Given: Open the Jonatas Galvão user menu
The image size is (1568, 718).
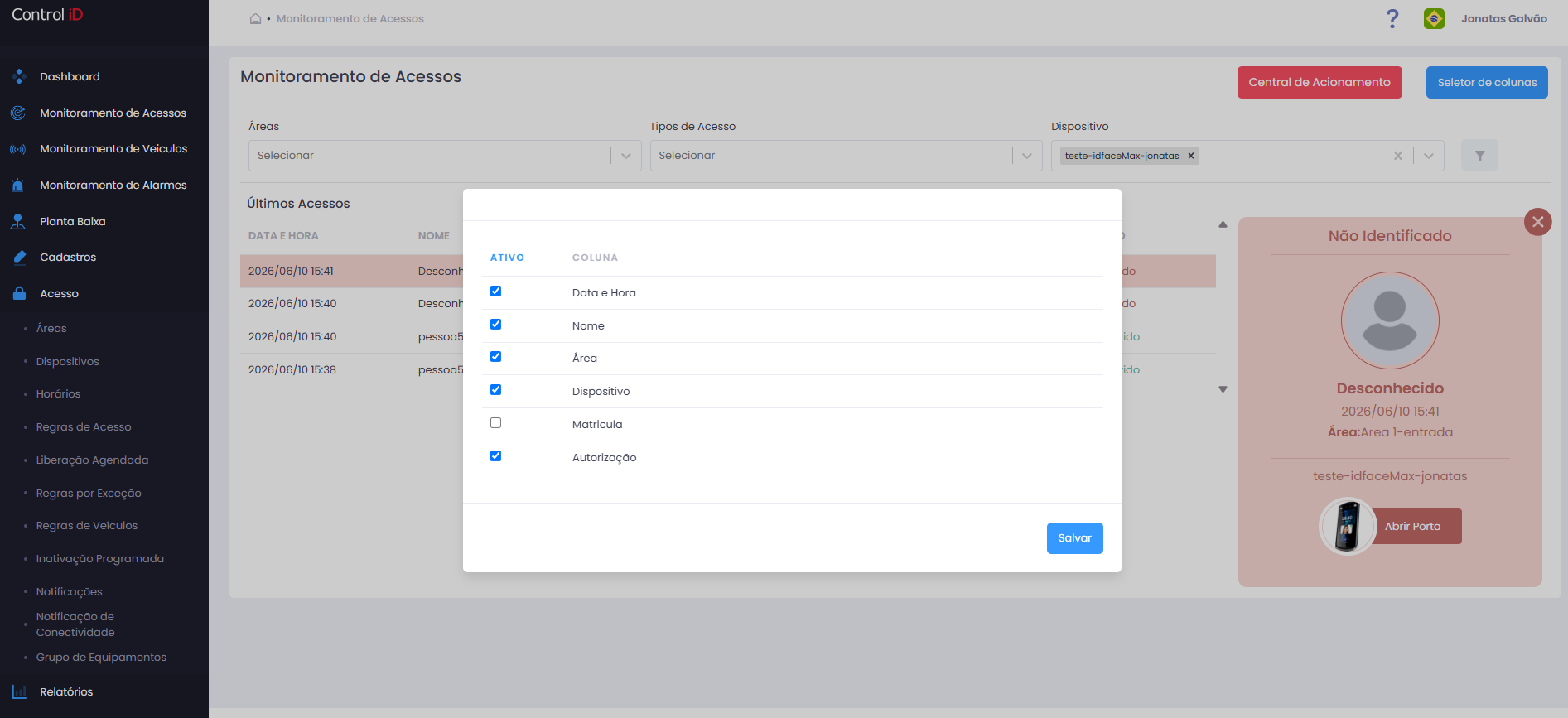Looking at the screenshot, I should tap(1504, 18).
